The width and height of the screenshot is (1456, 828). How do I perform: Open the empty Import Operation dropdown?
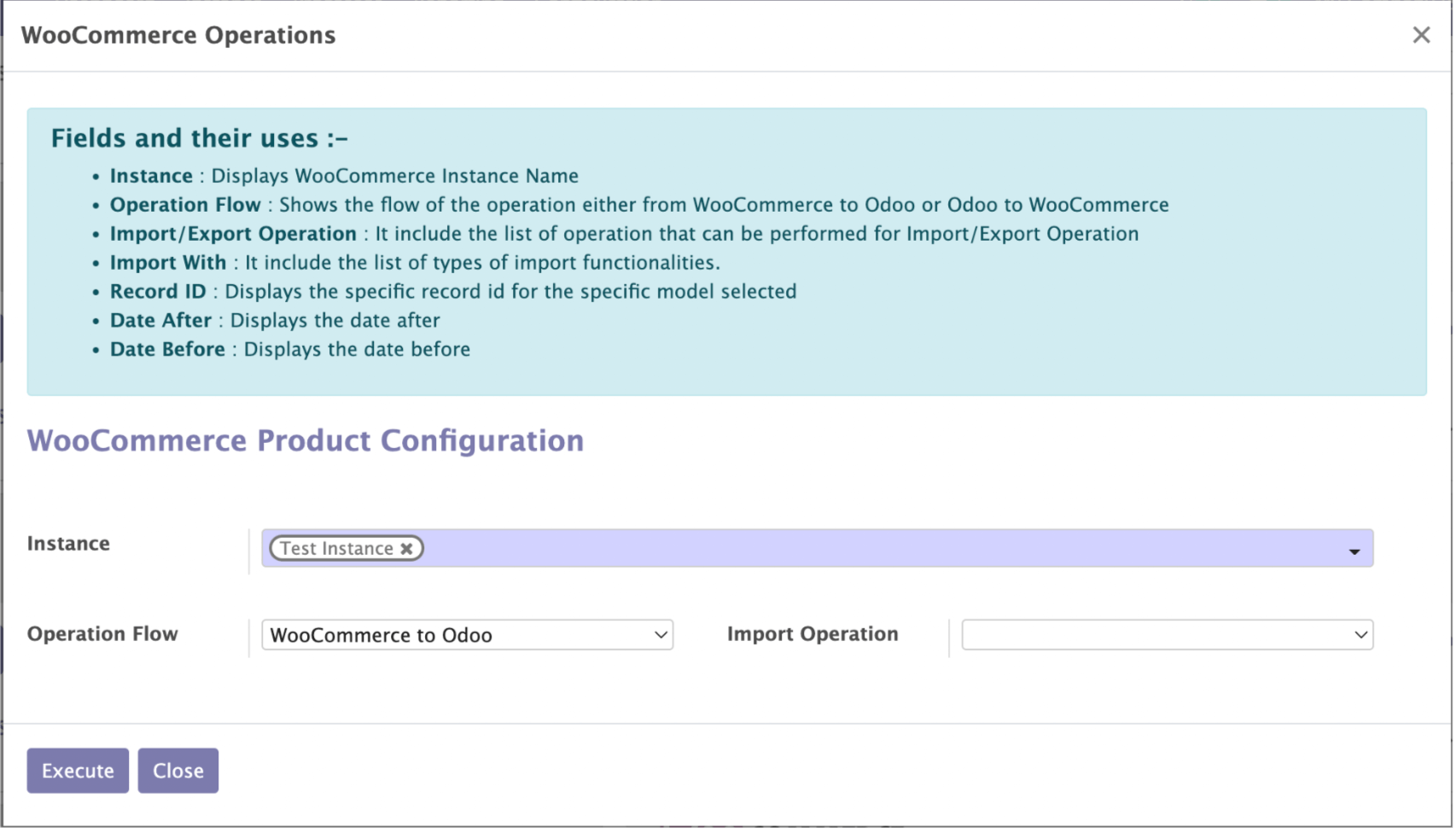tap(1165, 634)
